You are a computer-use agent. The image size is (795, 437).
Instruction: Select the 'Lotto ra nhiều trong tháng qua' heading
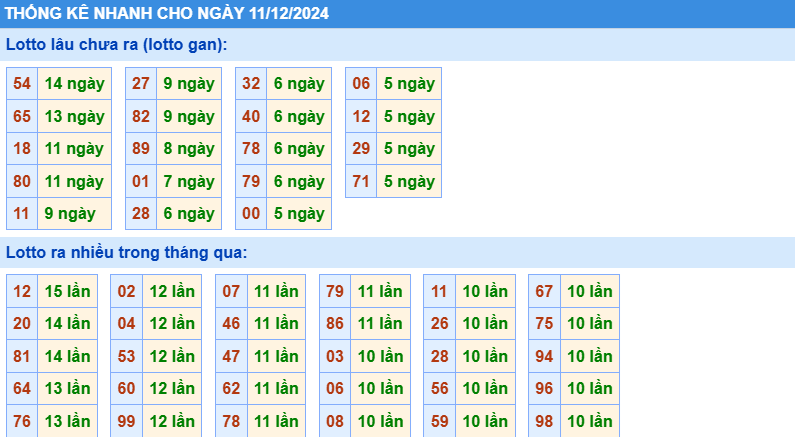pos(126,252)
